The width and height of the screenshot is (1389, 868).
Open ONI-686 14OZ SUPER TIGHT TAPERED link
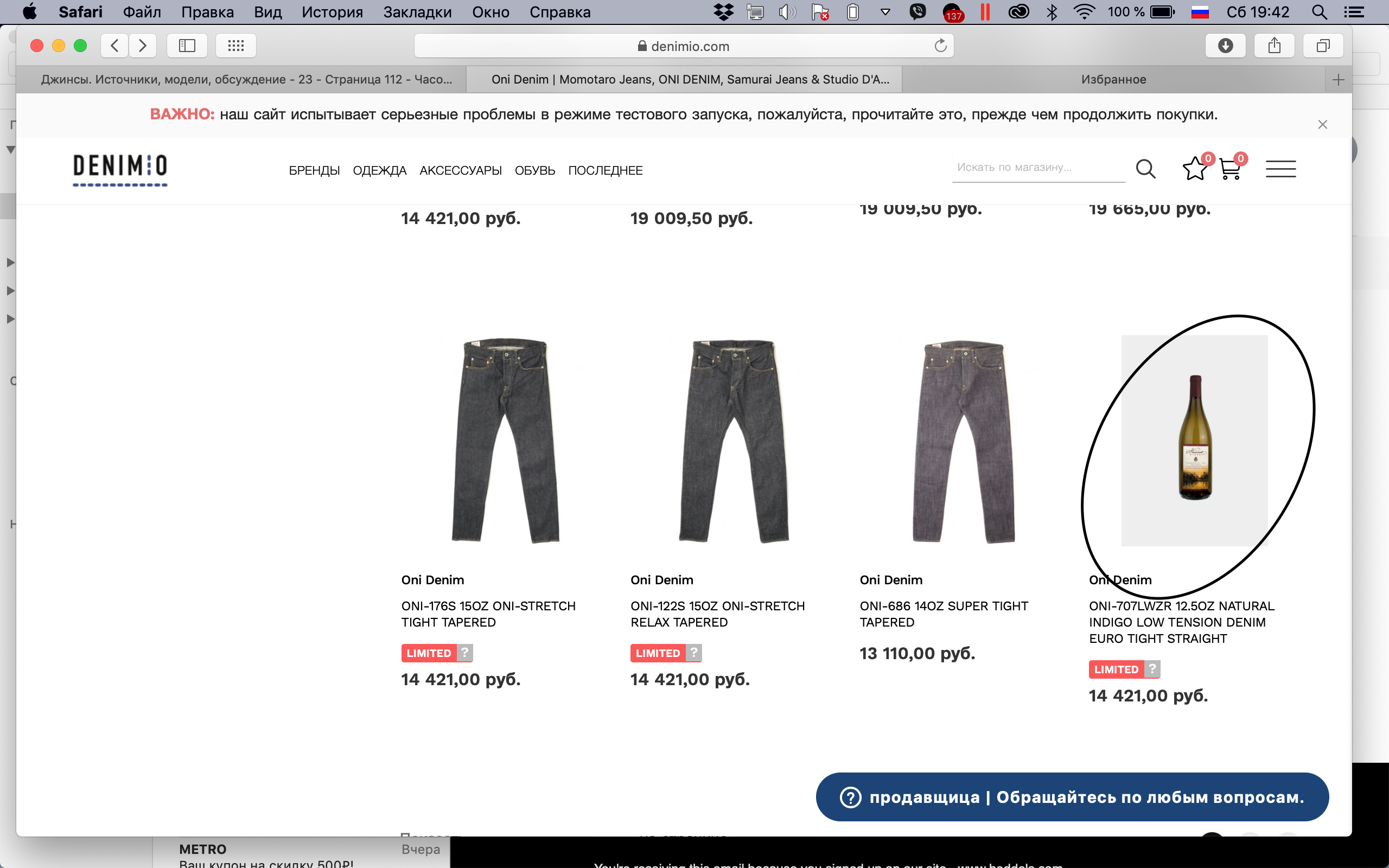click(x=944, y=614)
